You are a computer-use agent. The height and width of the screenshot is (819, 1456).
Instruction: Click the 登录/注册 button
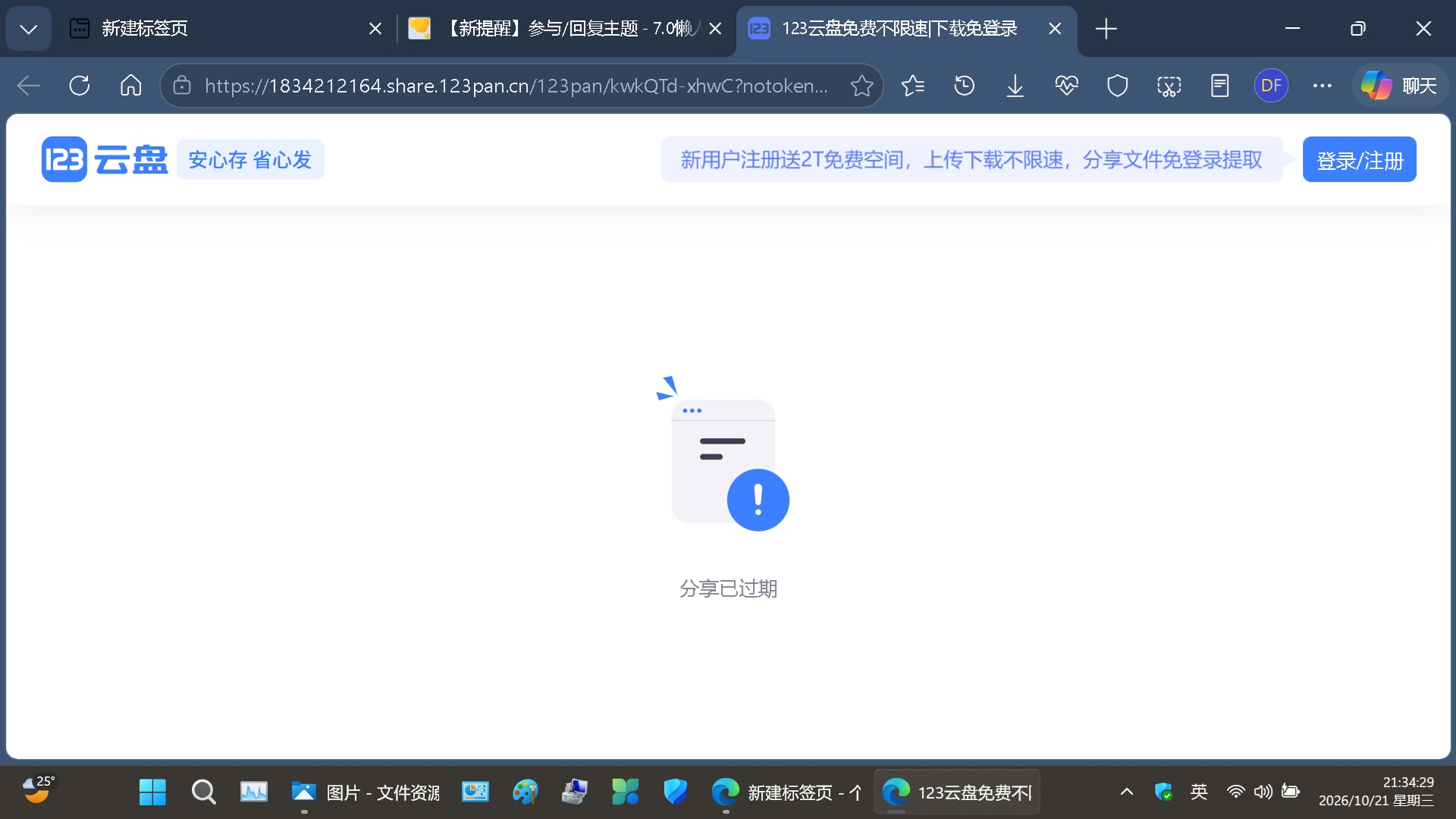[x=1359, y=160]
